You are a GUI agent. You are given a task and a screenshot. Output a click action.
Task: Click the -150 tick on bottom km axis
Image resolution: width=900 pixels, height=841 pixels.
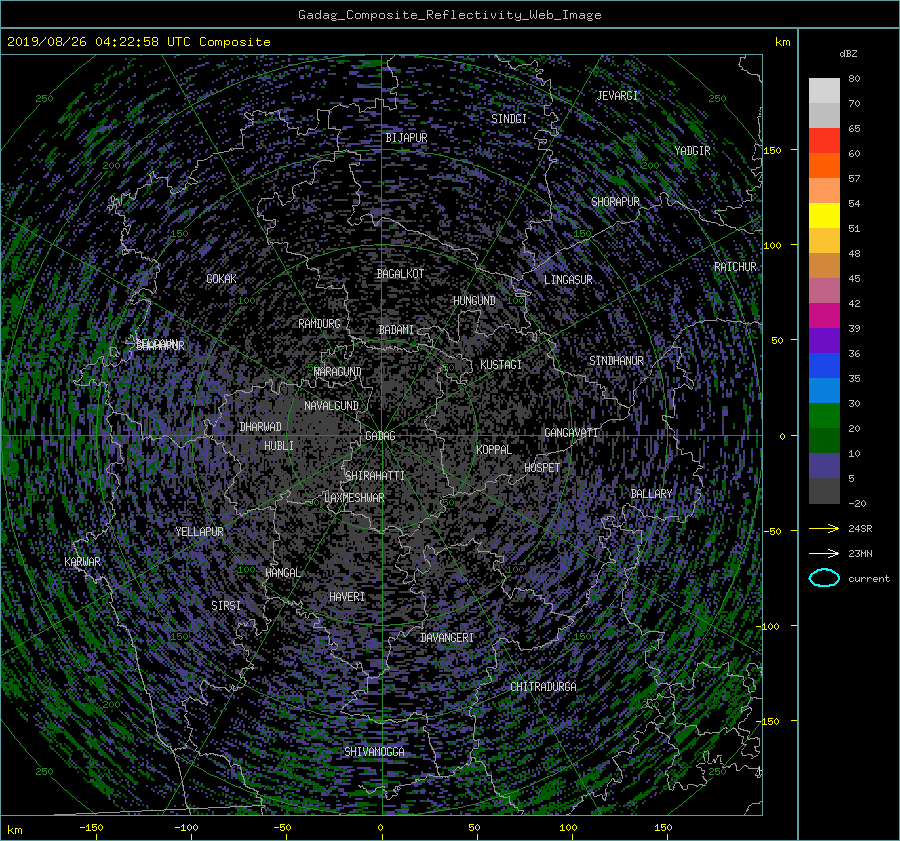pyautogui.click(x=91, y=828)
